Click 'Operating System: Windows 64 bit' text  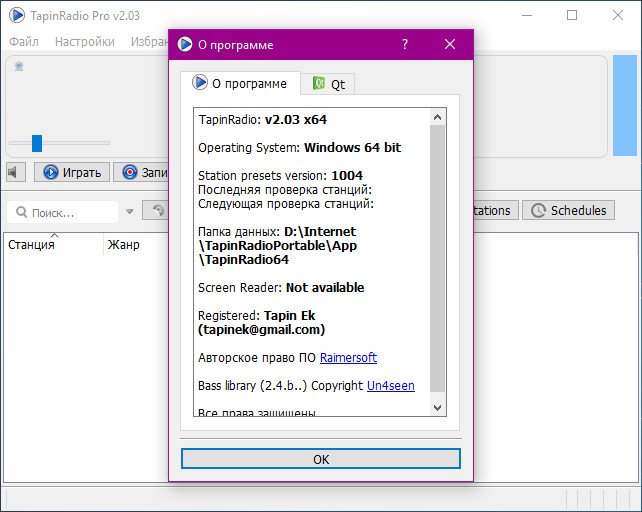[299, 147]
